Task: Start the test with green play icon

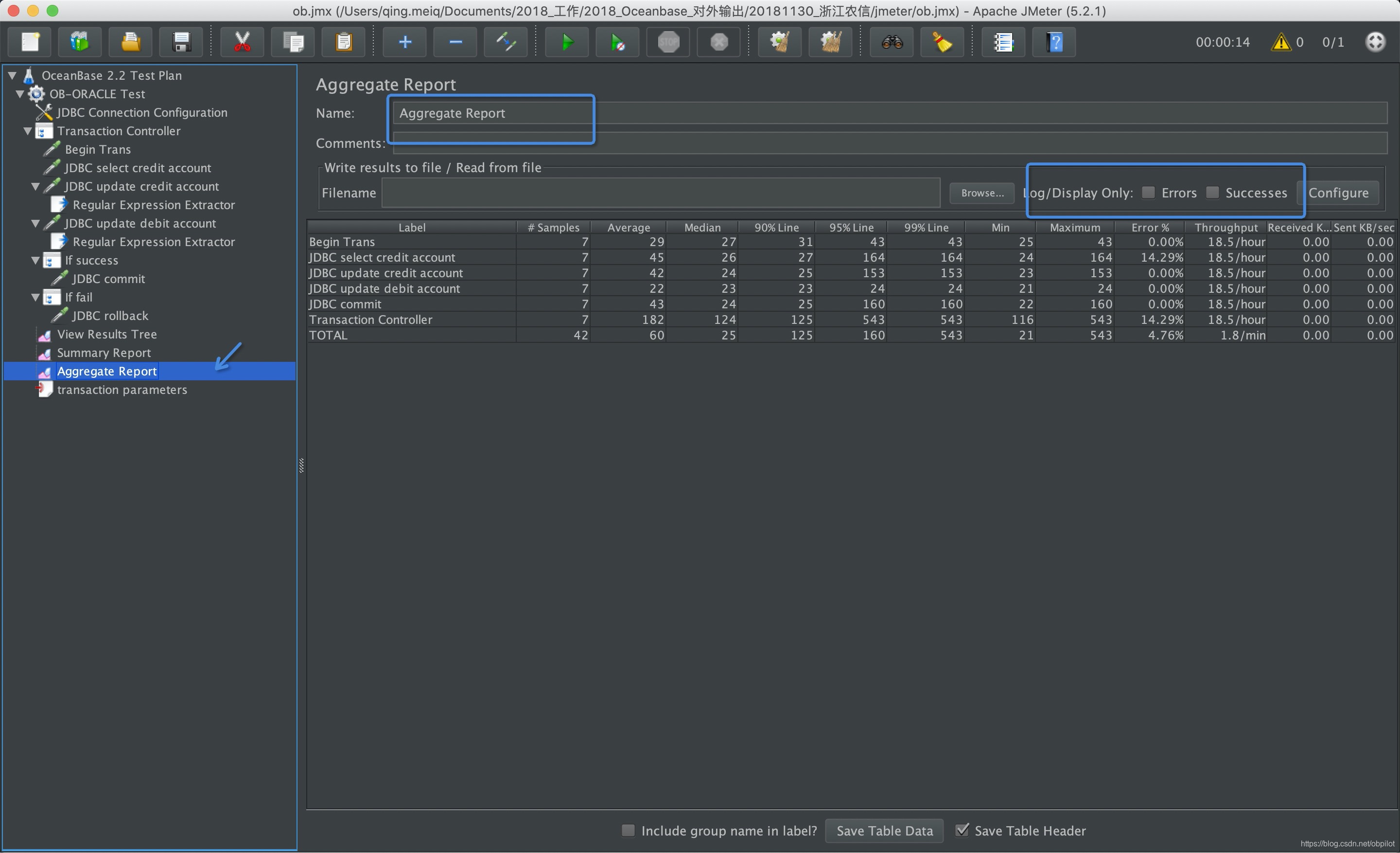Action: [x=567, y=42]
